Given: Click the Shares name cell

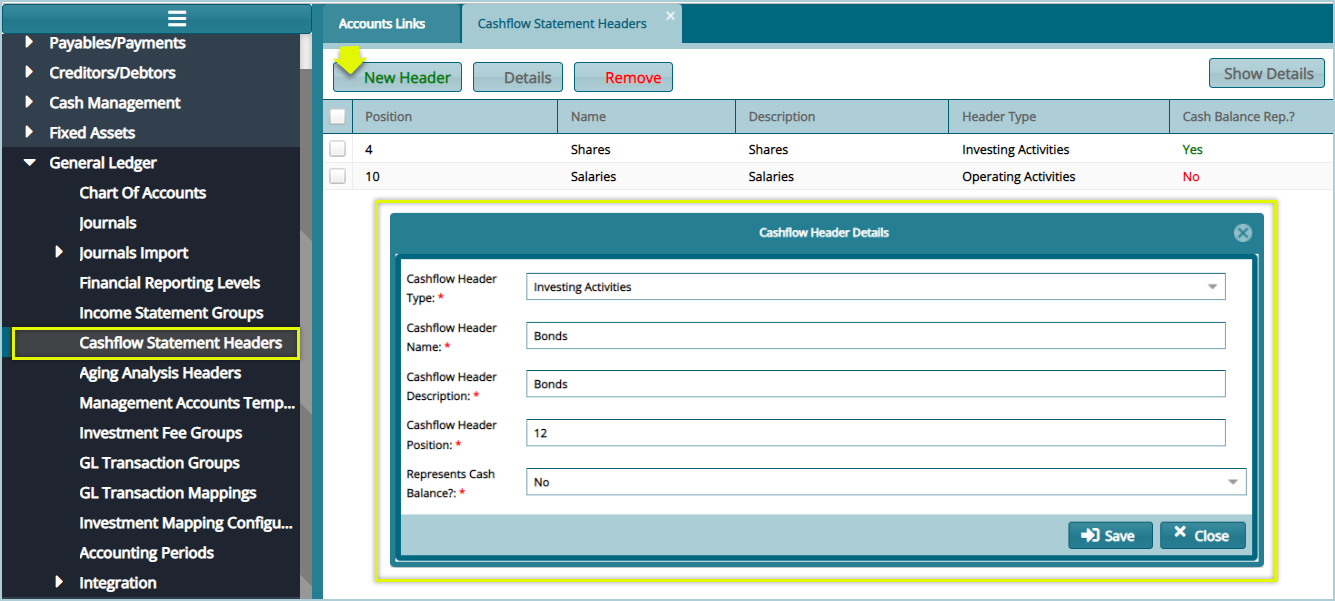Looking at the screenshot, I should point(590,150).
